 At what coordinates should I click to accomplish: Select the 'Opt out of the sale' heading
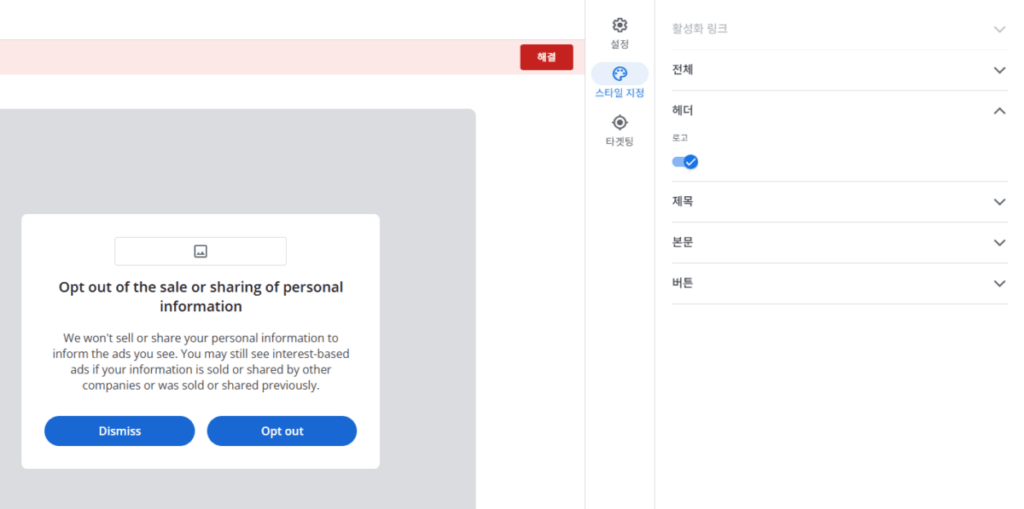tap(200, 296)
